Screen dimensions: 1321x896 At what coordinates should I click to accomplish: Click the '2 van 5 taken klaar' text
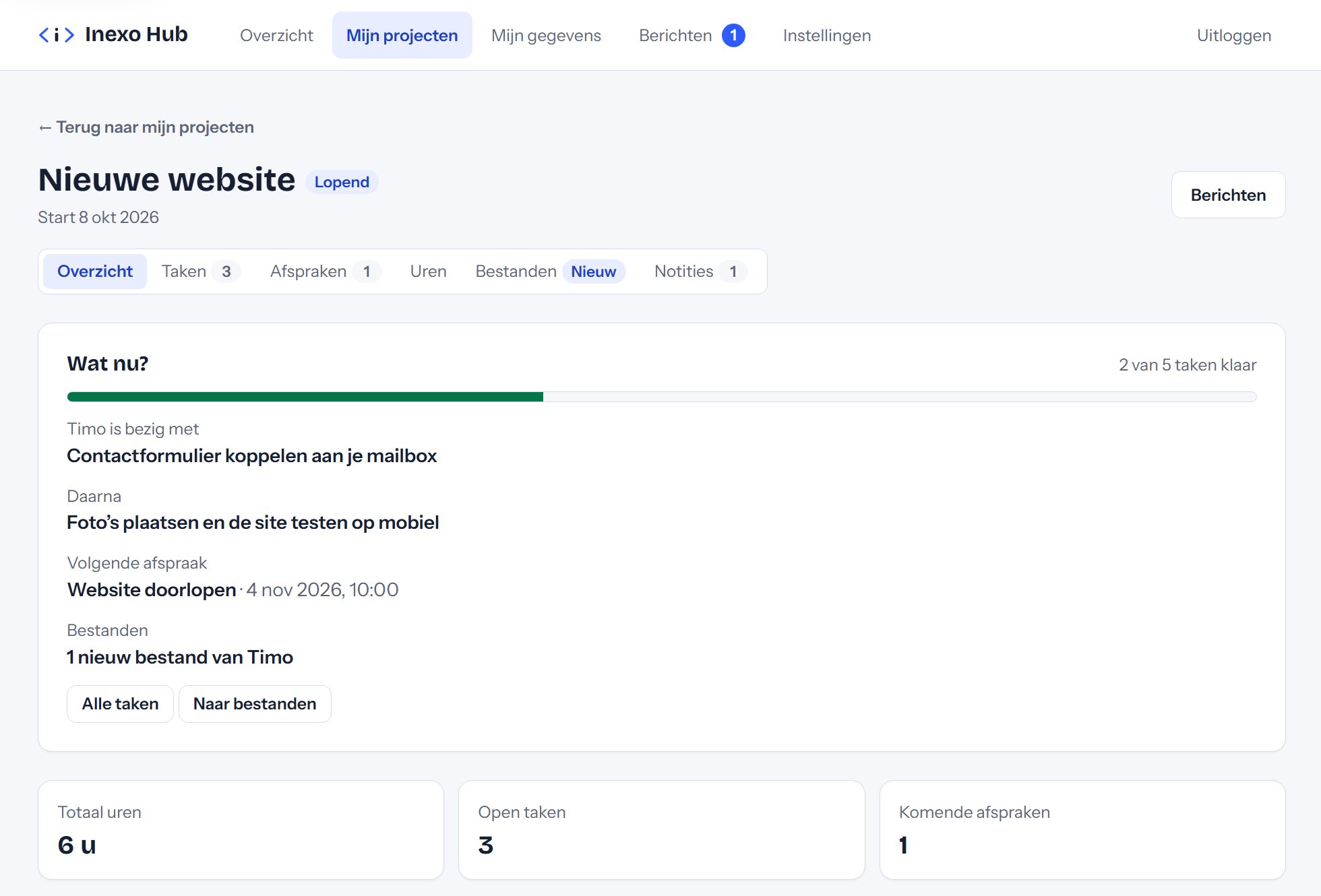pyautogui.click(x=1188, y=365)
